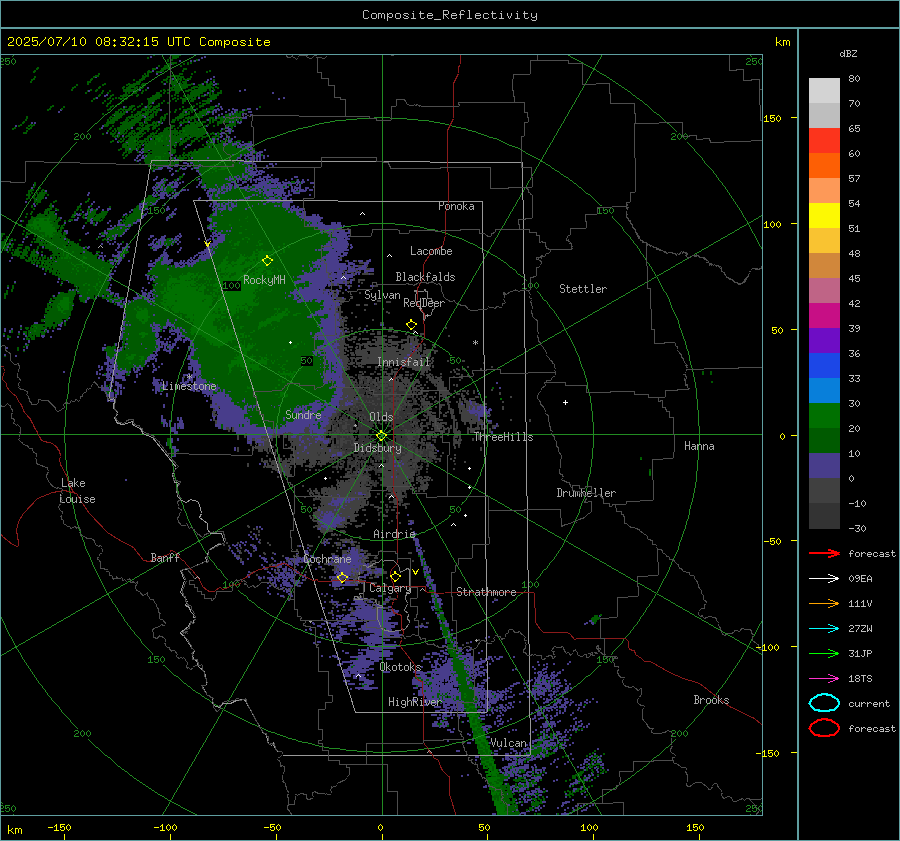Click the red forecast arrow legend icon
The image size is (900, 841).
(824, 553)
